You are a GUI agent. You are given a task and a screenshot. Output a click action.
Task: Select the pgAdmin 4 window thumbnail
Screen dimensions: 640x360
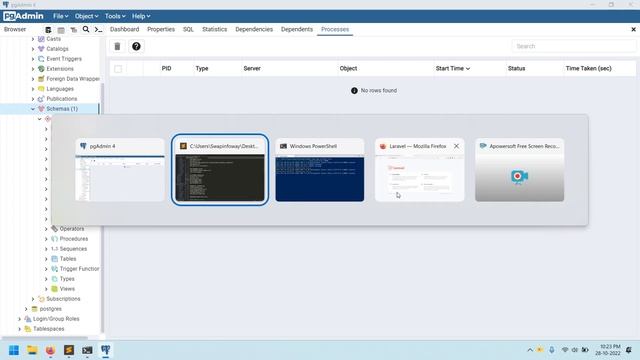120,170
